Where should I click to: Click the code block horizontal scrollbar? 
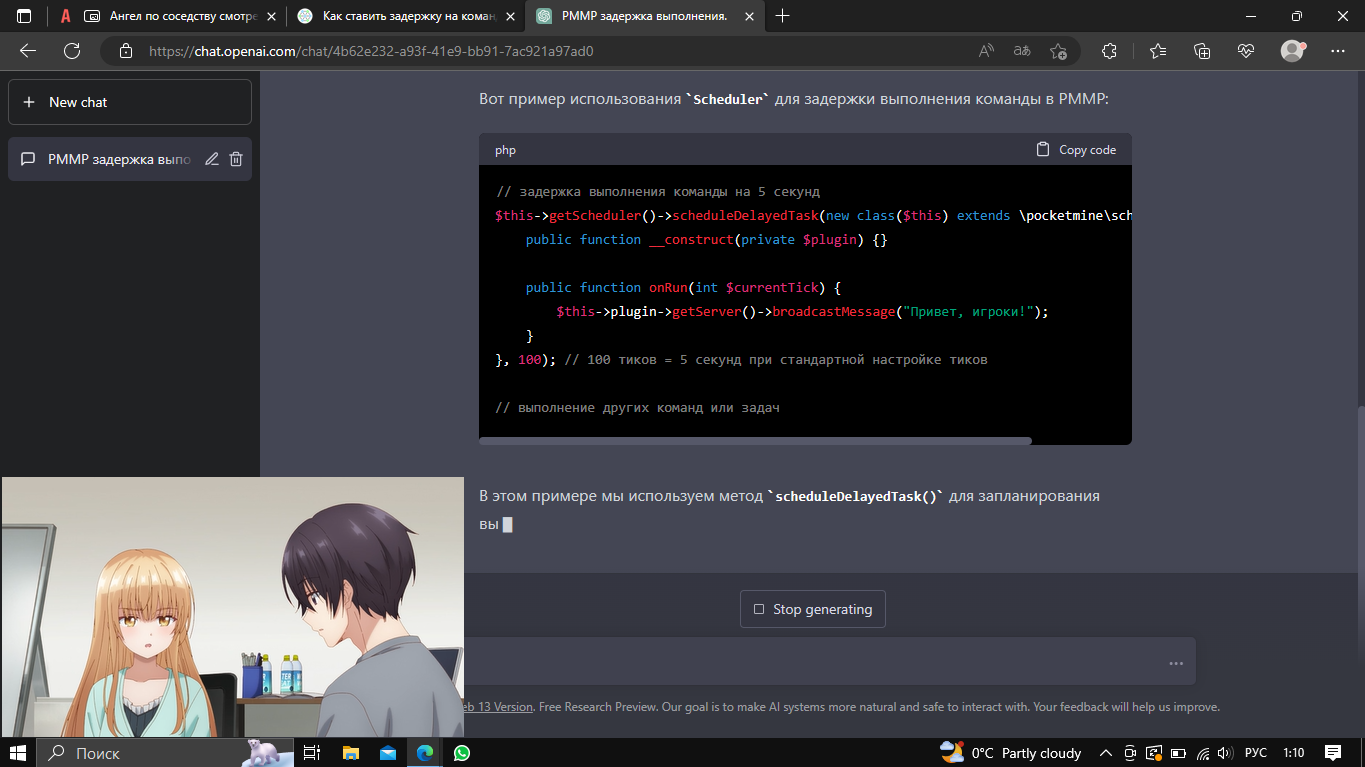point(755,440)
